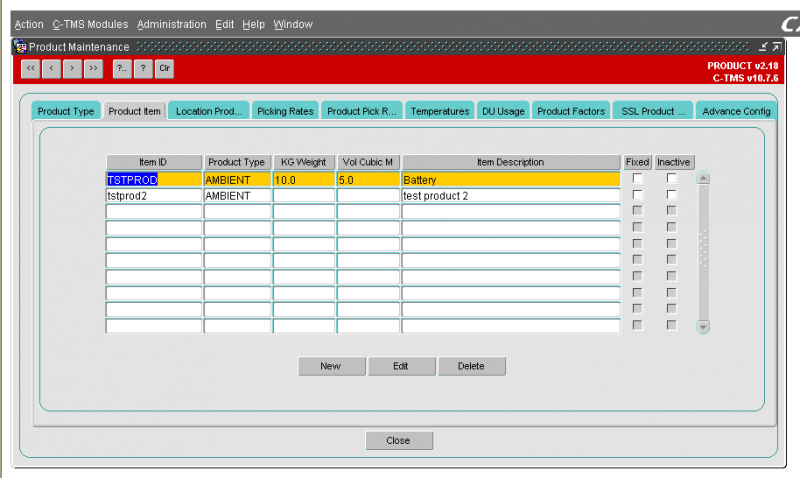
Task: Click the ?.. enter query button
Action: pos(122,68)
